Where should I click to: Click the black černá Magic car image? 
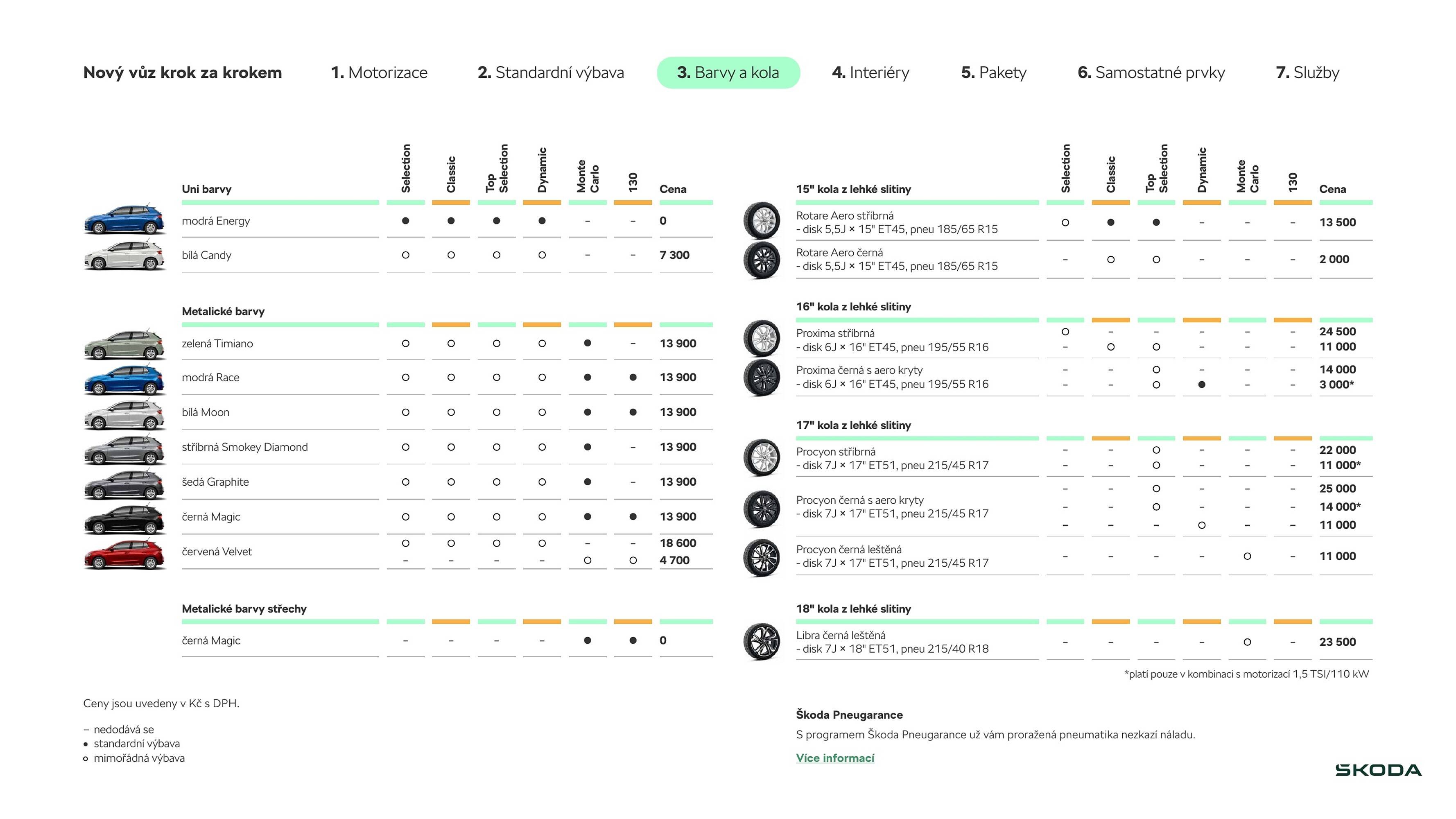(124, 519)
